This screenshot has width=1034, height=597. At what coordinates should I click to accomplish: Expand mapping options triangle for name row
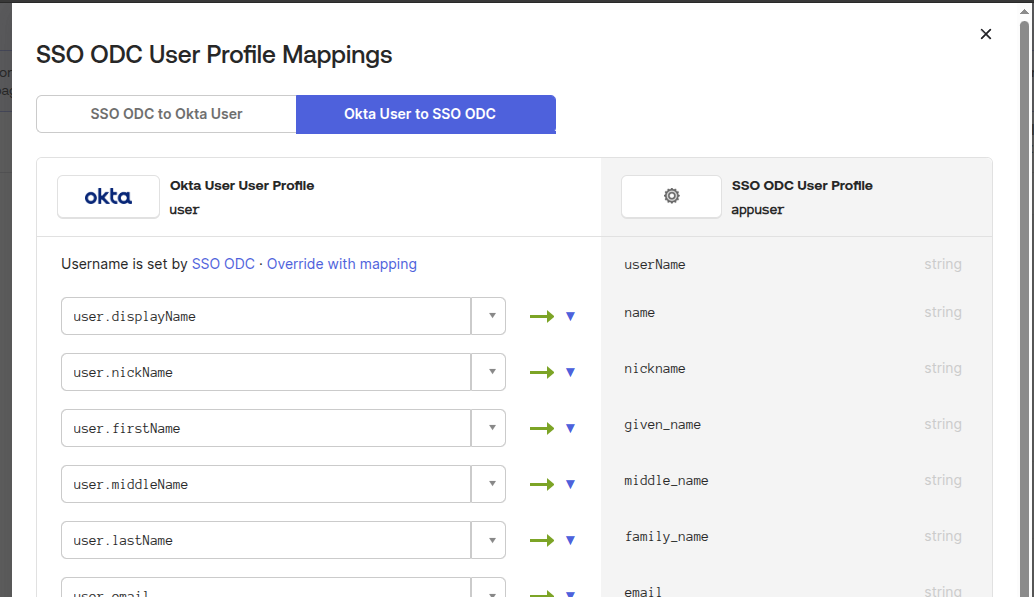[x=570, y=317]
